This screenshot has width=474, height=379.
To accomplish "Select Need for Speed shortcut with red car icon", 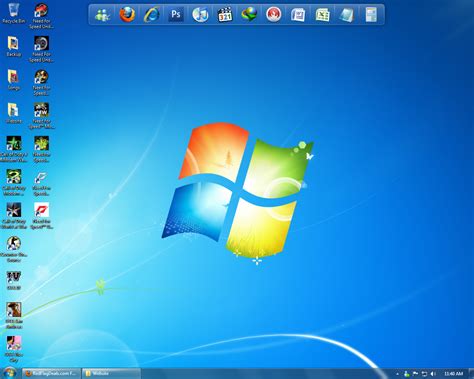I will point(41,16).
